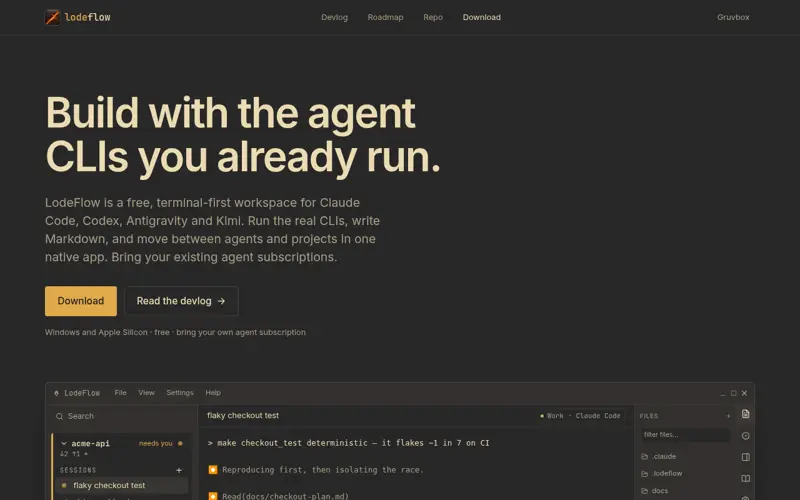
Task: Click the SESSIONS section header
Action: pyautogui.click(x=78, y=470)
